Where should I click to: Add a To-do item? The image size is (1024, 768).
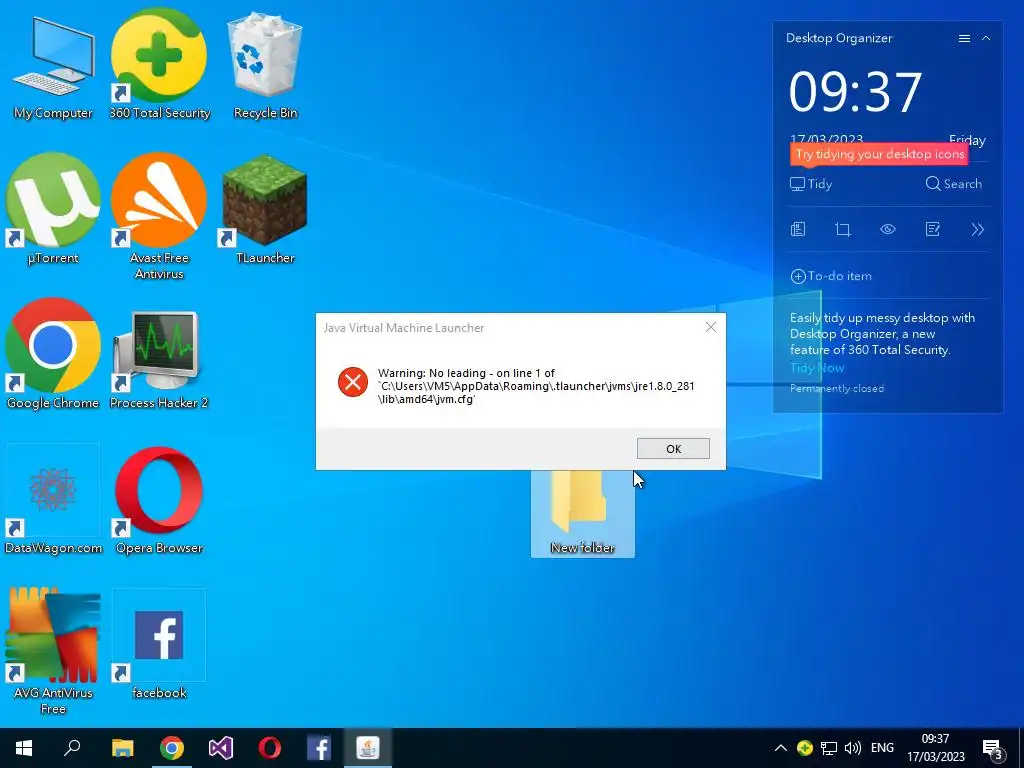pyautogui.click(x=831, y=276)
